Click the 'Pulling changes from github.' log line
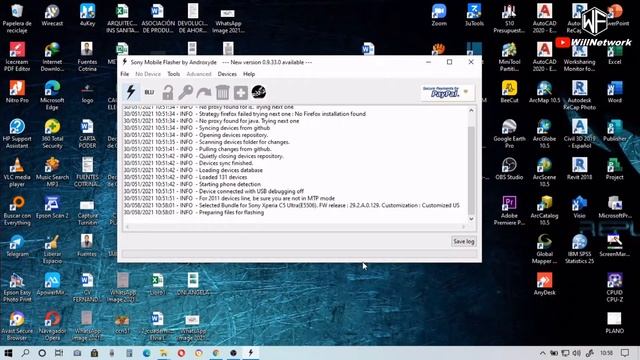640x360 pixels. [198, 149]
